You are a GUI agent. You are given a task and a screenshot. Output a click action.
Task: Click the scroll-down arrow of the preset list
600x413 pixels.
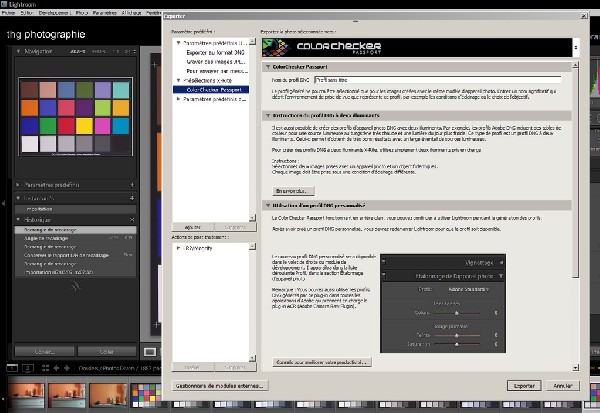click(253, 218)
